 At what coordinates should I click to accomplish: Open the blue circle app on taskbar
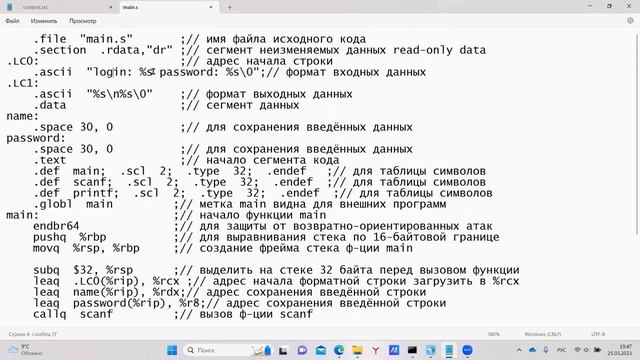click(x=467, y=350)
